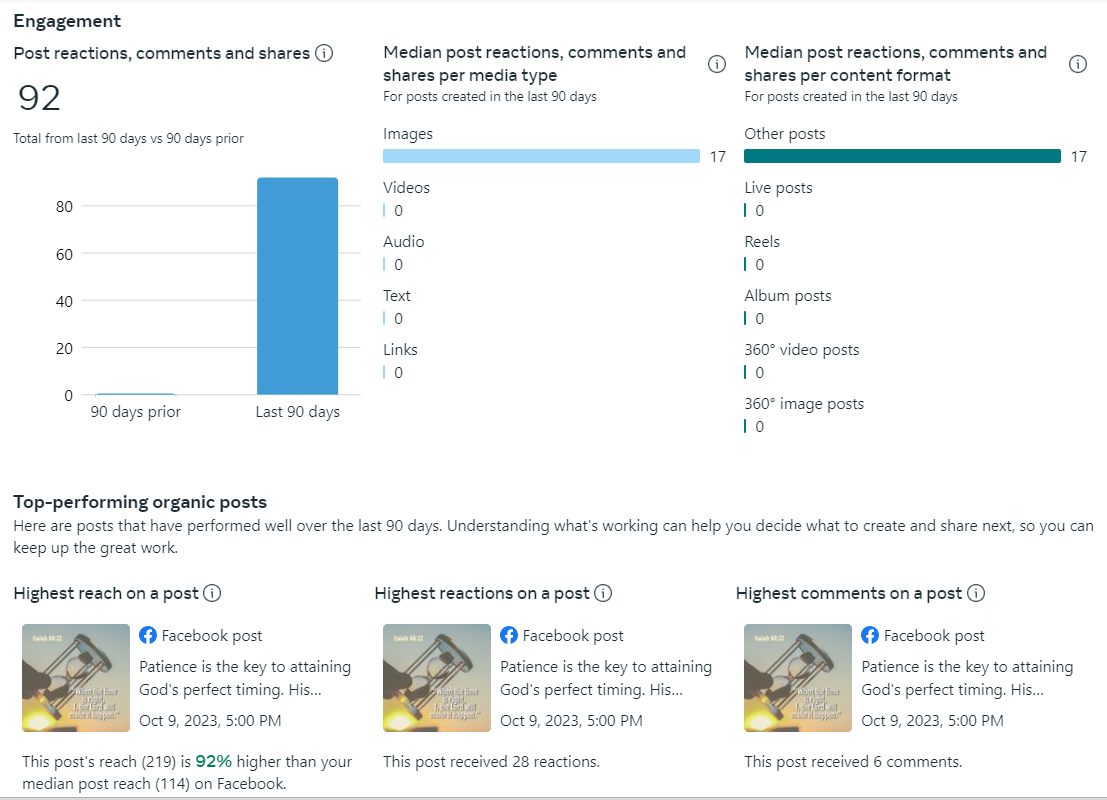This screenshot has width=1107, height=800.
Task: Open thumbnail of the highest comments post
Action: tap(798, 678)
